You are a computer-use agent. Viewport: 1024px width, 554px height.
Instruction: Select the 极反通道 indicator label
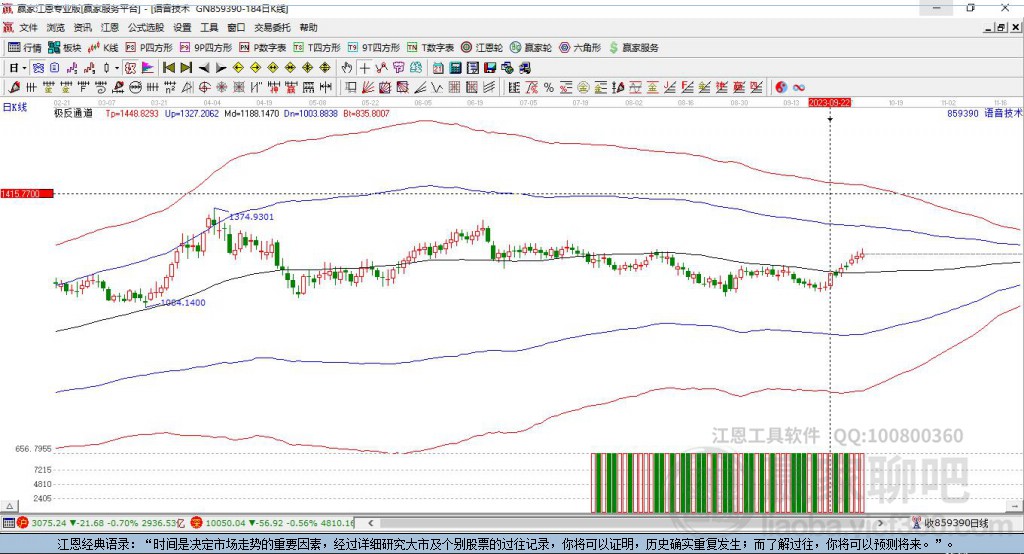click(x=73, y=113)
